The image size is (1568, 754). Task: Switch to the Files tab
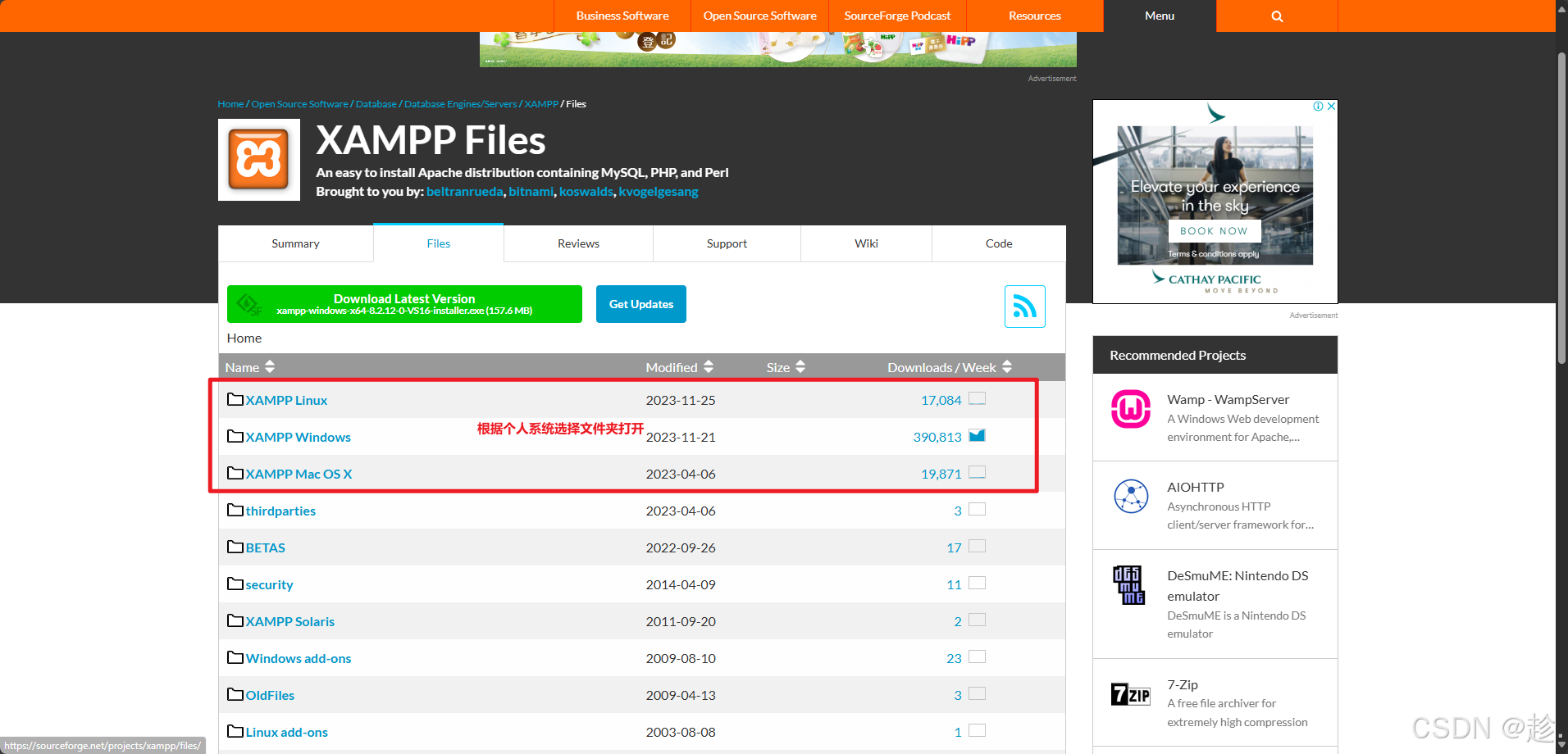(x=439, y=243)
